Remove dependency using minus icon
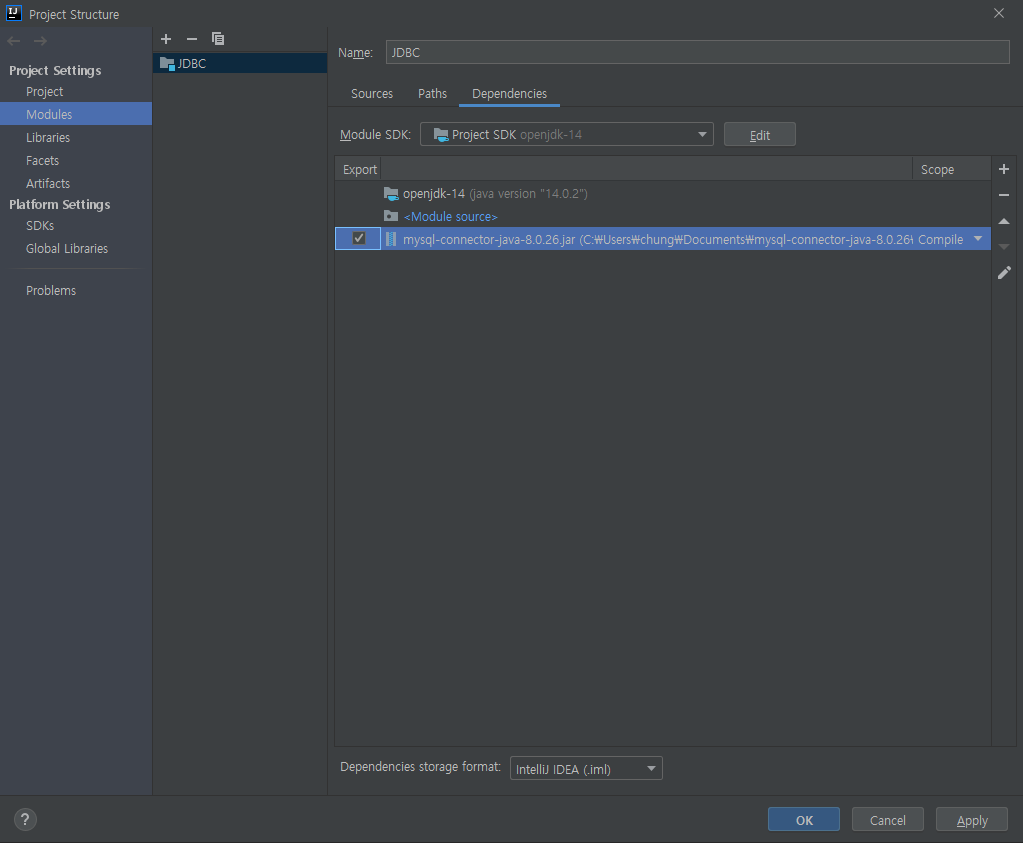 (x=1004, y=195)
